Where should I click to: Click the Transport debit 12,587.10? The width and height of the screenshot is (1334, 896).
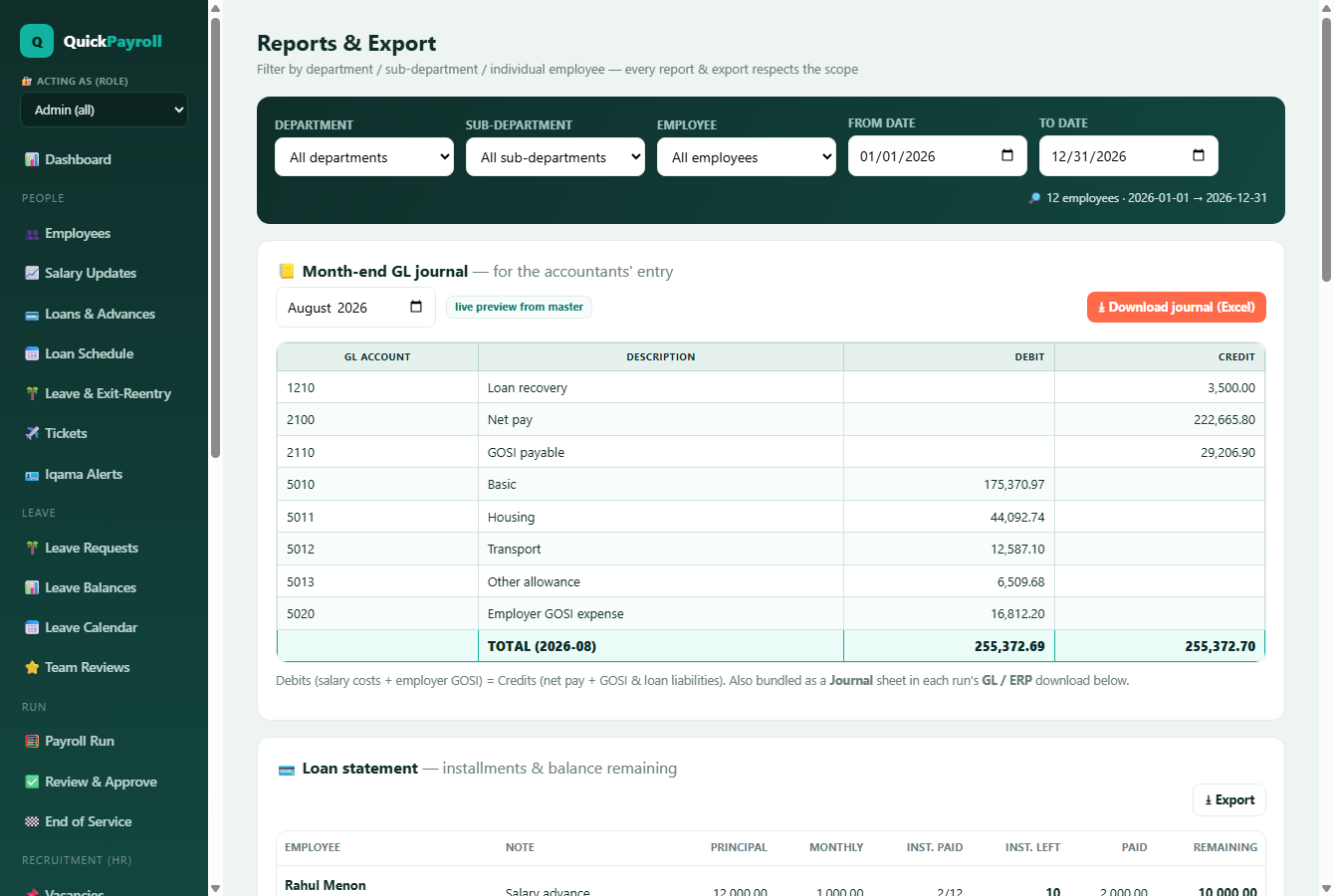(1017, 550)
